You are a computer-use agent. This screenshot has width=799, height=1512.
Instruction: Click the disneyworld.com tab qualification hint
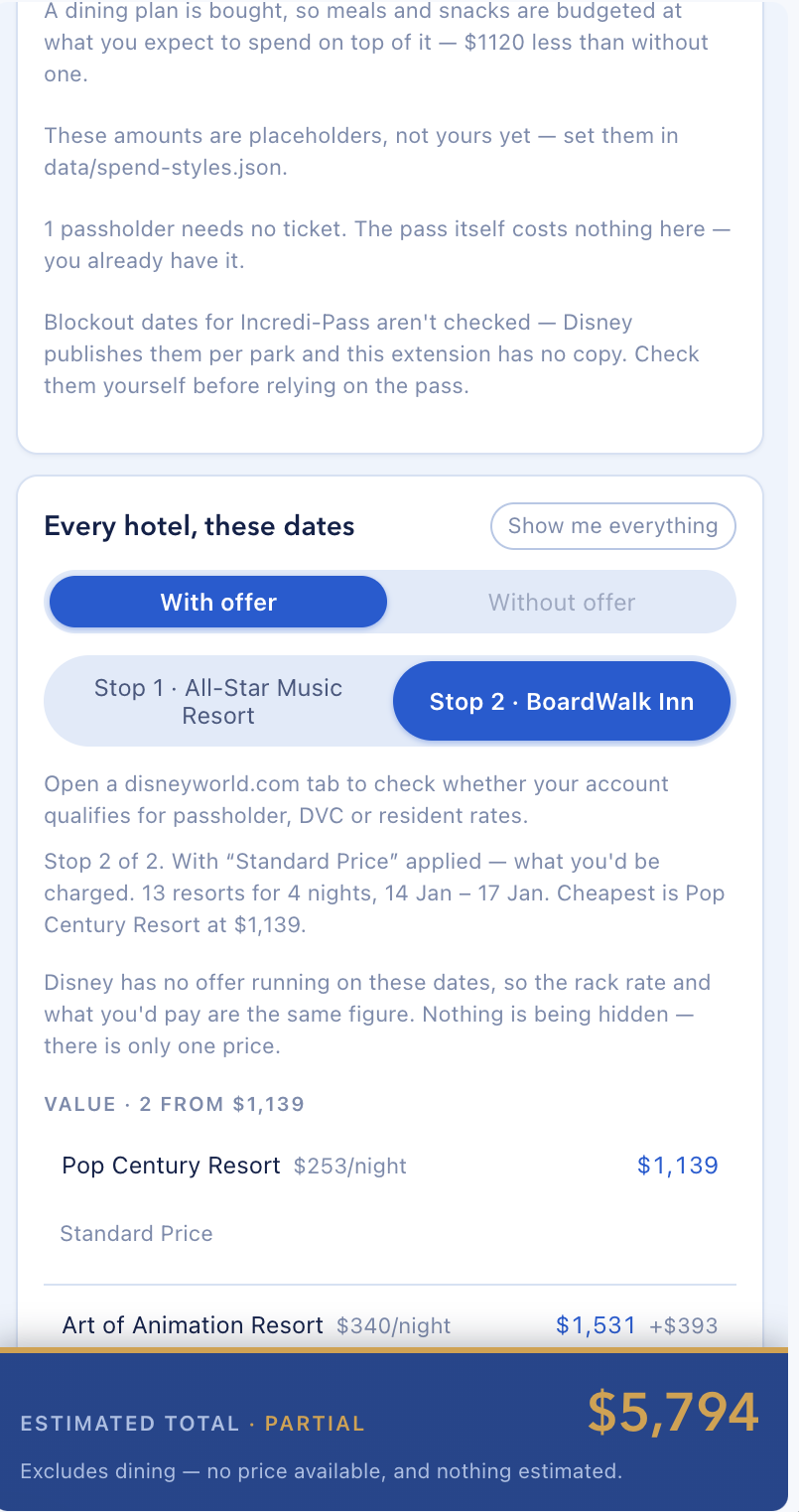click(x=356, y=799)
